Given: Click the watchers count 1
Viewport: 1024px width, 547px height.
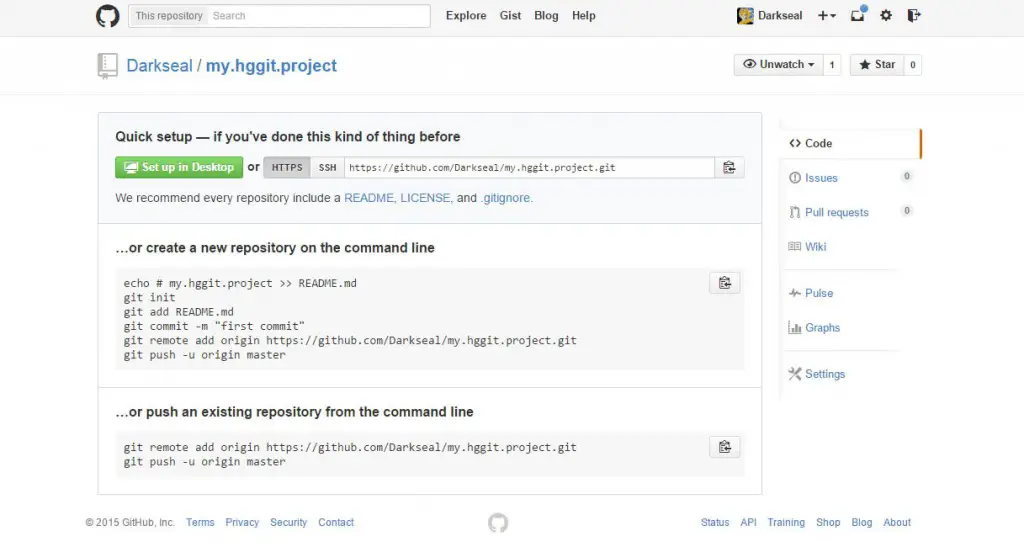Looking at the screenshot, I should point(831,65).
